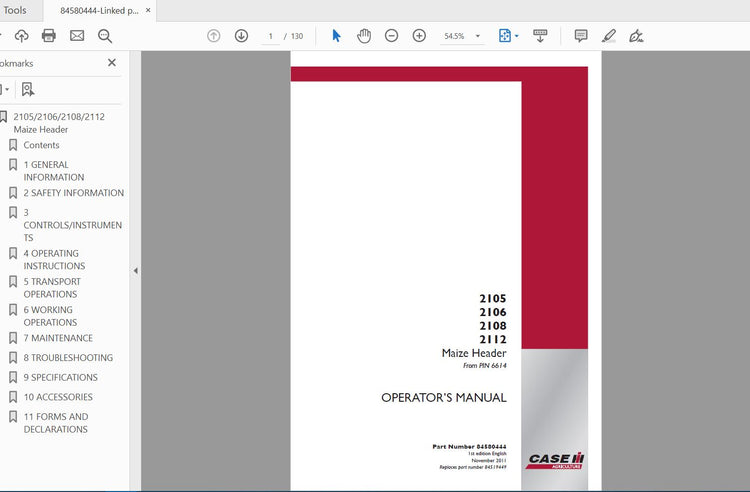Click the Part Number 84580444 text
Viewport: 750px width, 492px height.
pyautogui.click(x=469, y=447)
